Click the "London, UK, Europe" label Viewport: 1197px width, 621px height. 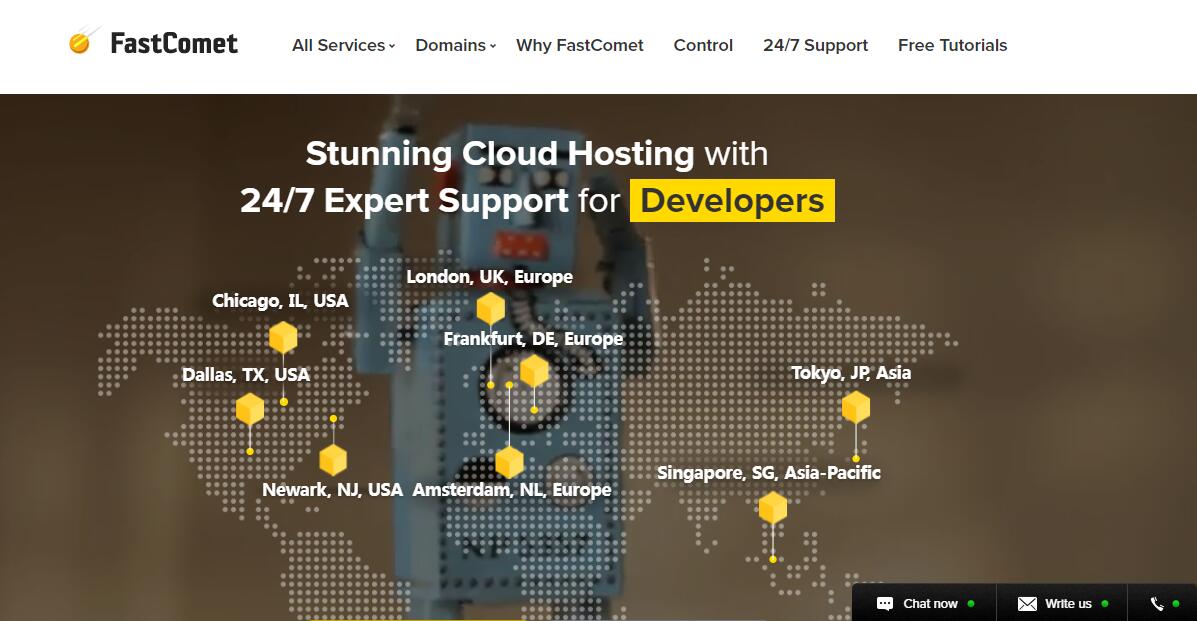tap(489, 277)
